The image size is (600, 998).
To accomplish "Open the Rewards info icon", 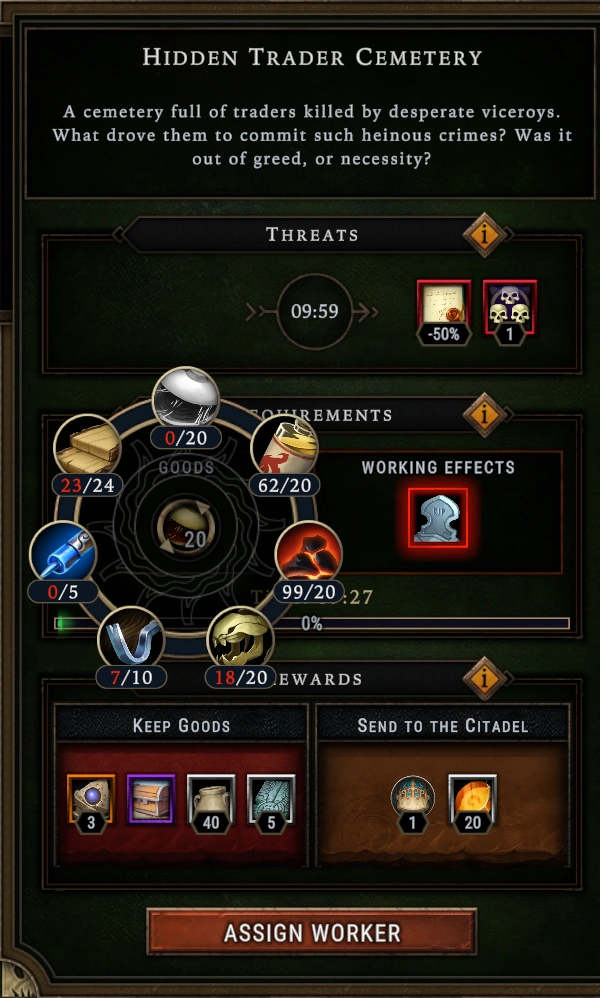I will click(484, 679).
